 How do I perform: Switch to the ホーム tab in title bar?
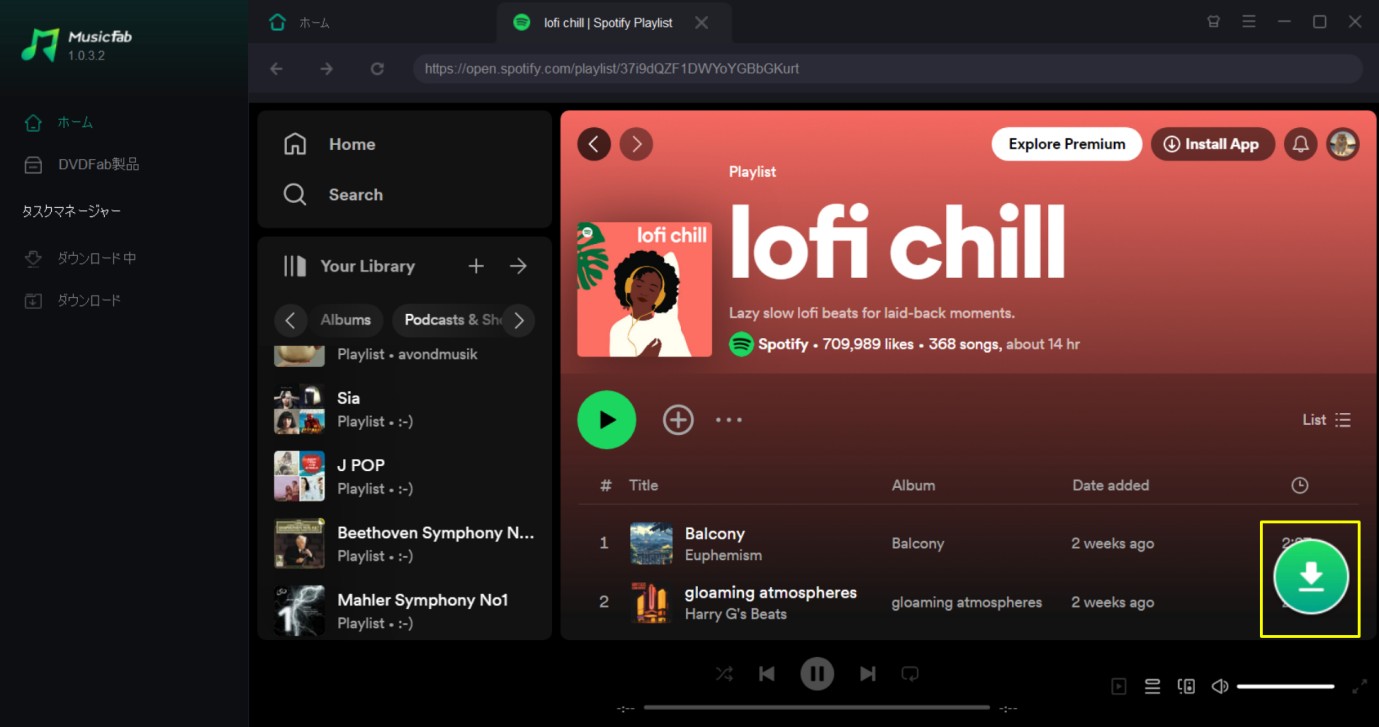(299, 22)
